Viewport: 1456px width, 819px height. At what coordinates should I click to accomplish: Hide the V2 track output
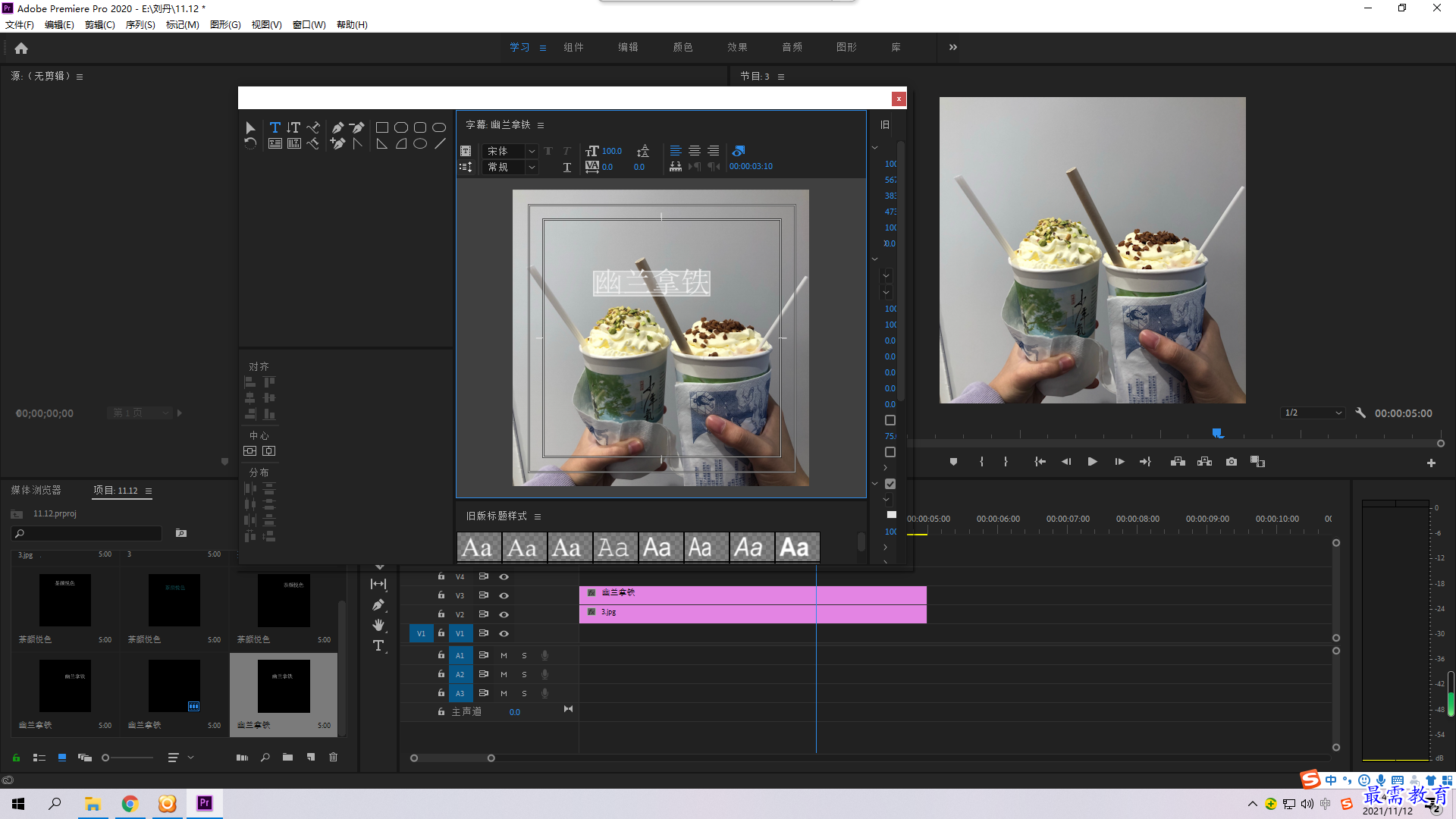pos(504,615)
